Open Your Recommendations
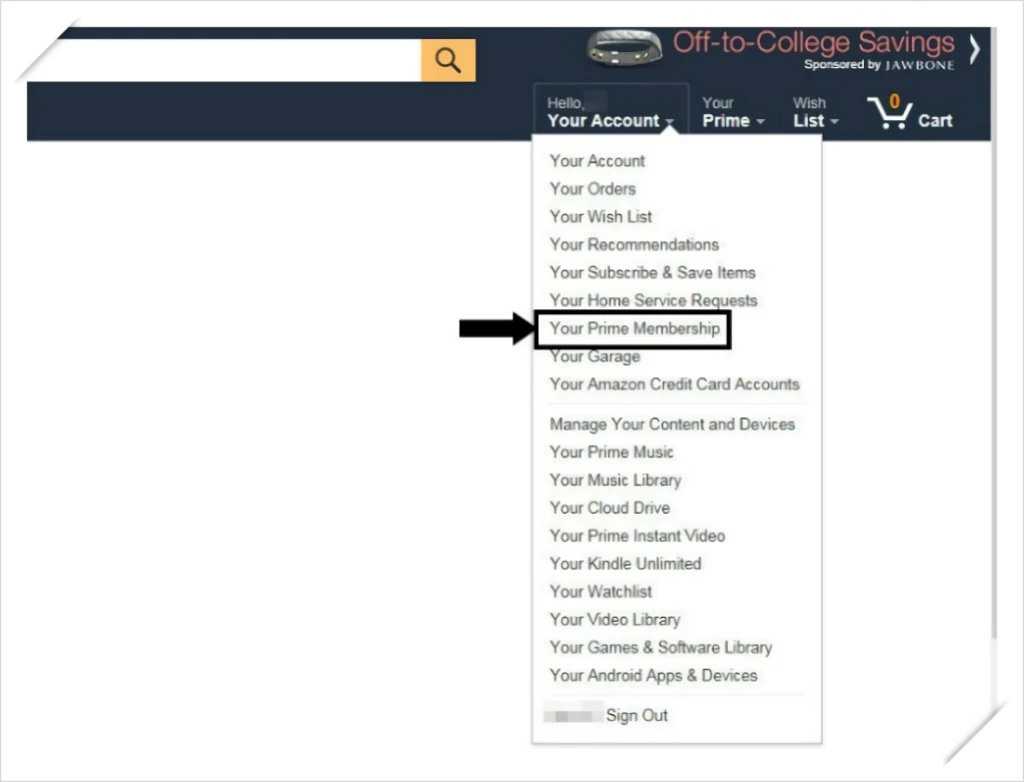 pyautogui.click(x=634, y=244)
